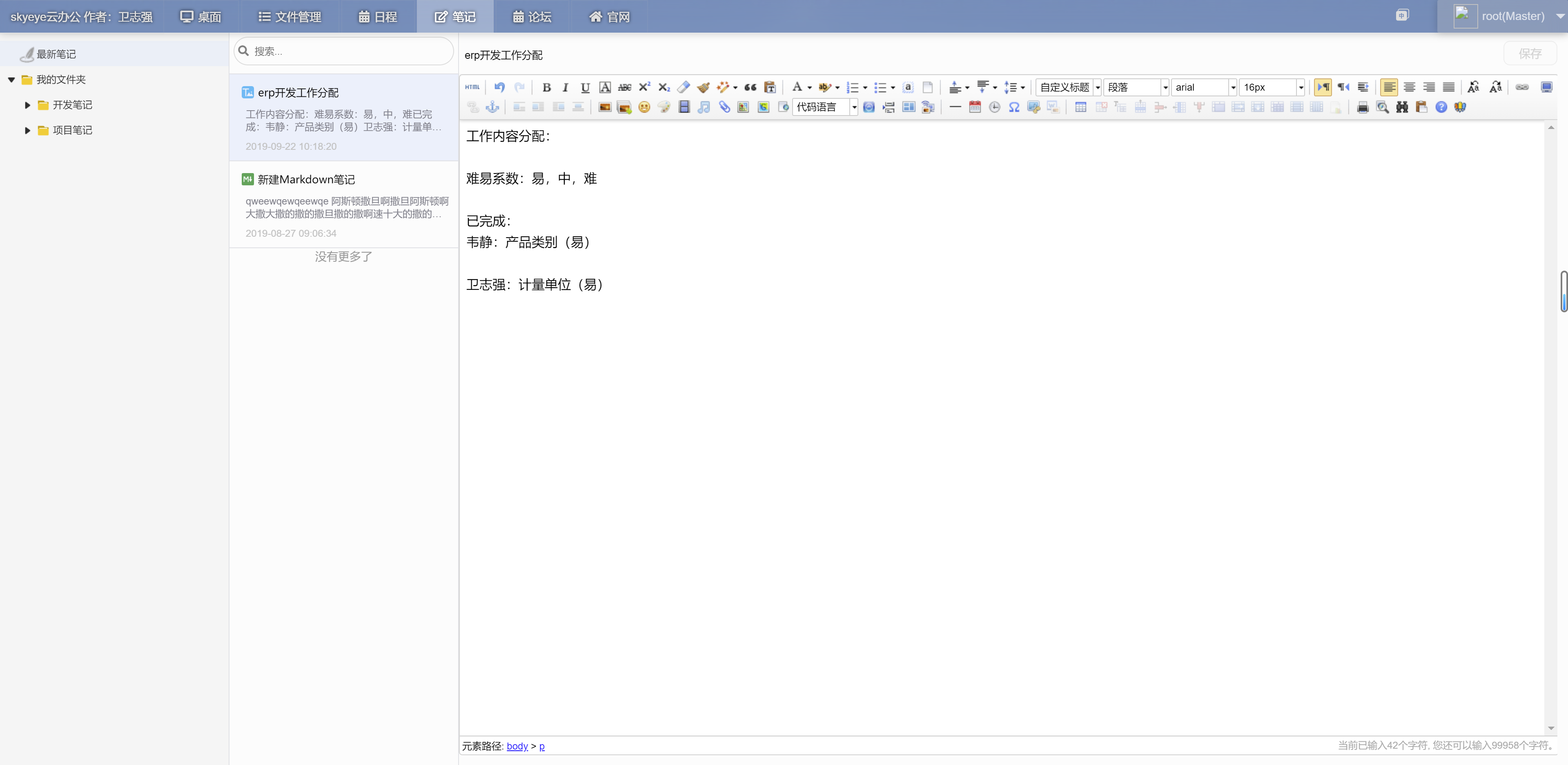Image resolution: width=1568 pixels, height=765 pixels.
Task: Insert special character with Omega icon
Action: 1014,108
